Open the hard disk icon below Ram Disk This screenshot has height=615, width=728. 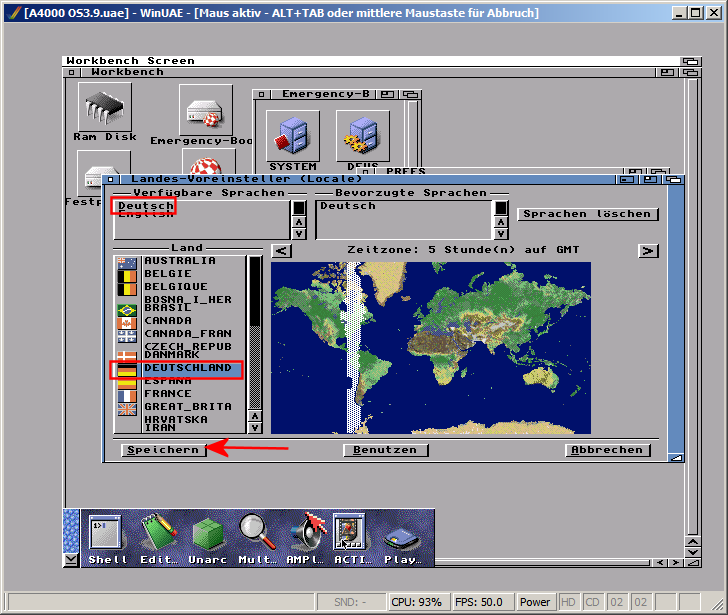tap(103, 174)
